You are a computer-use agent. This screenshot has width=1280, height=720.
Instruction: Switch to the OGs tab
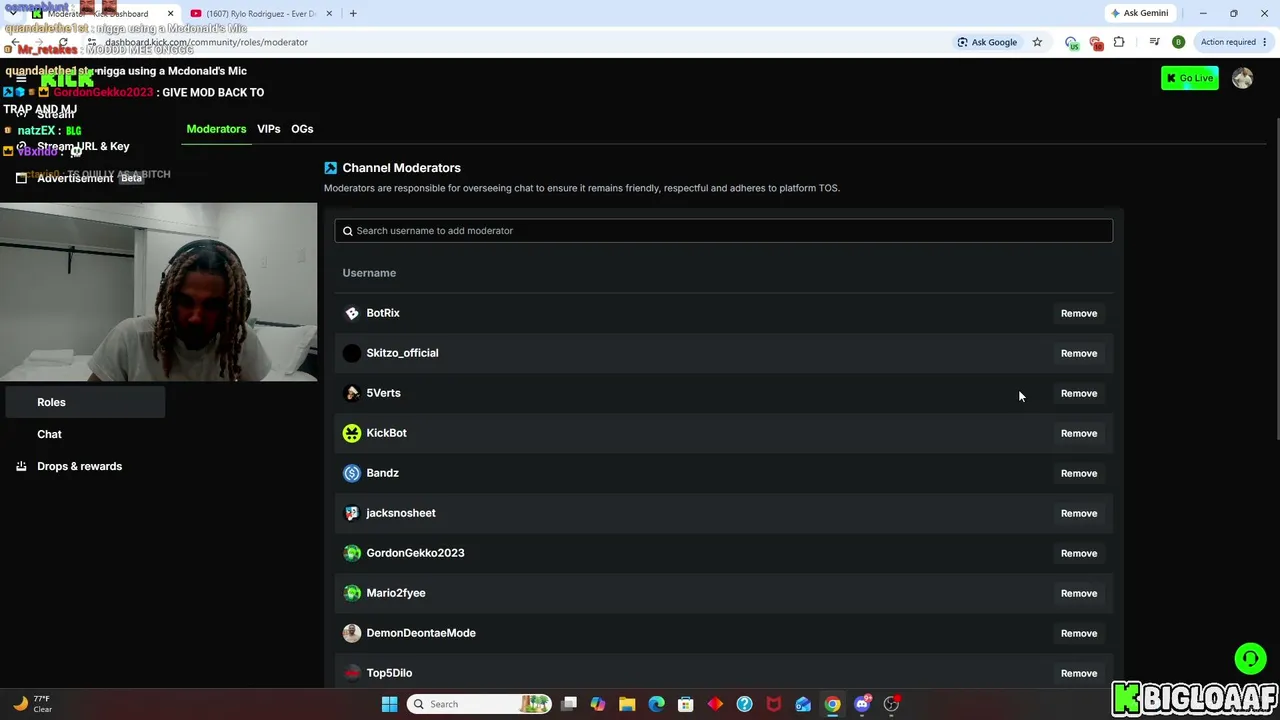coord(302,129)
